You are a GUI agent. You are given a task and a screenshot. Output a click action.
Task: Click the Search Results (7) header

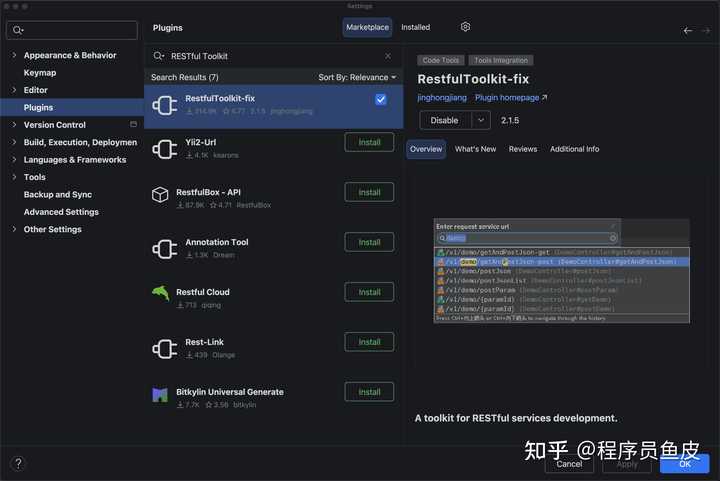coord(185,77)
